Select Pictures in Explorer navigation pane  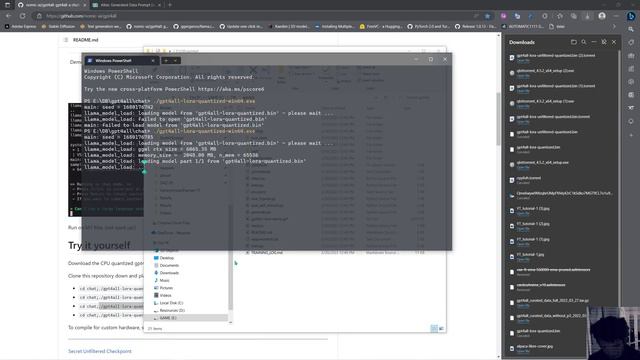[166, 288]
